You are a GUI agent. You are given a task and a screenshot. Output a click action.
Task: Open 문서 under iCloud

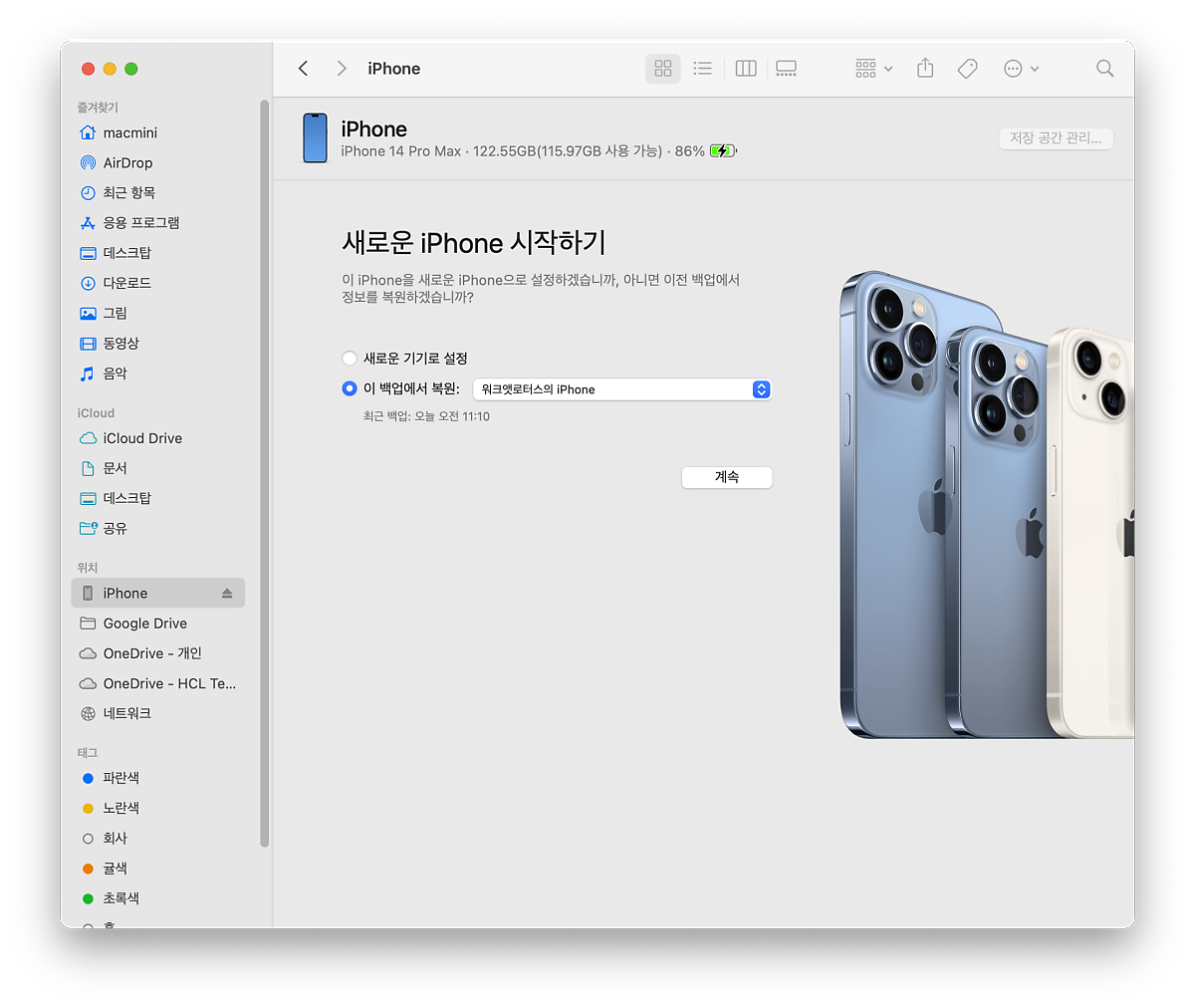pyautogui.click(x=158, y=468)
